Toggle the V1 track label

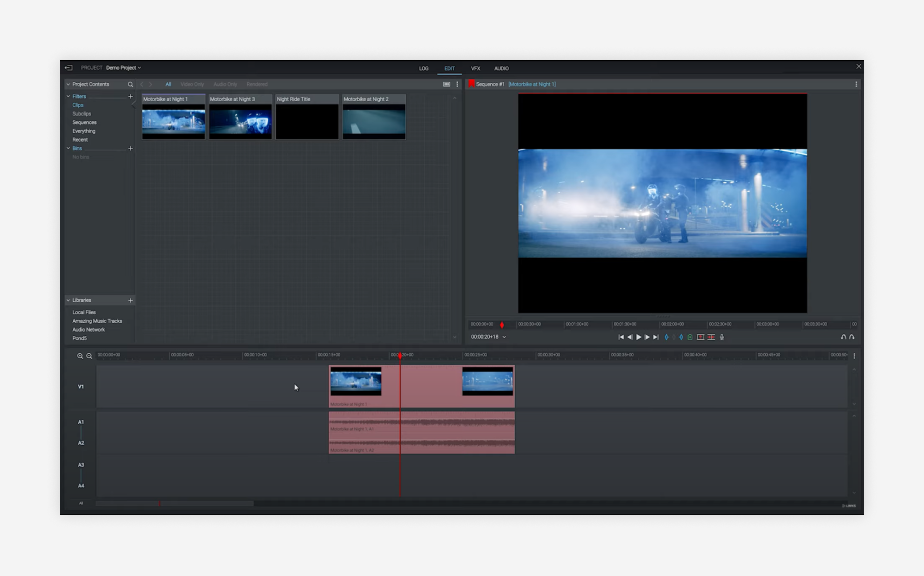point(81,387)
